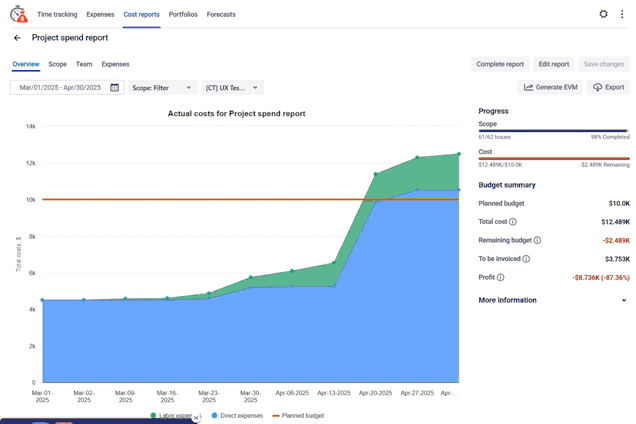Open the Scope: Filter dropdown
The image size is (636, 424).
[x=162, y=88]
